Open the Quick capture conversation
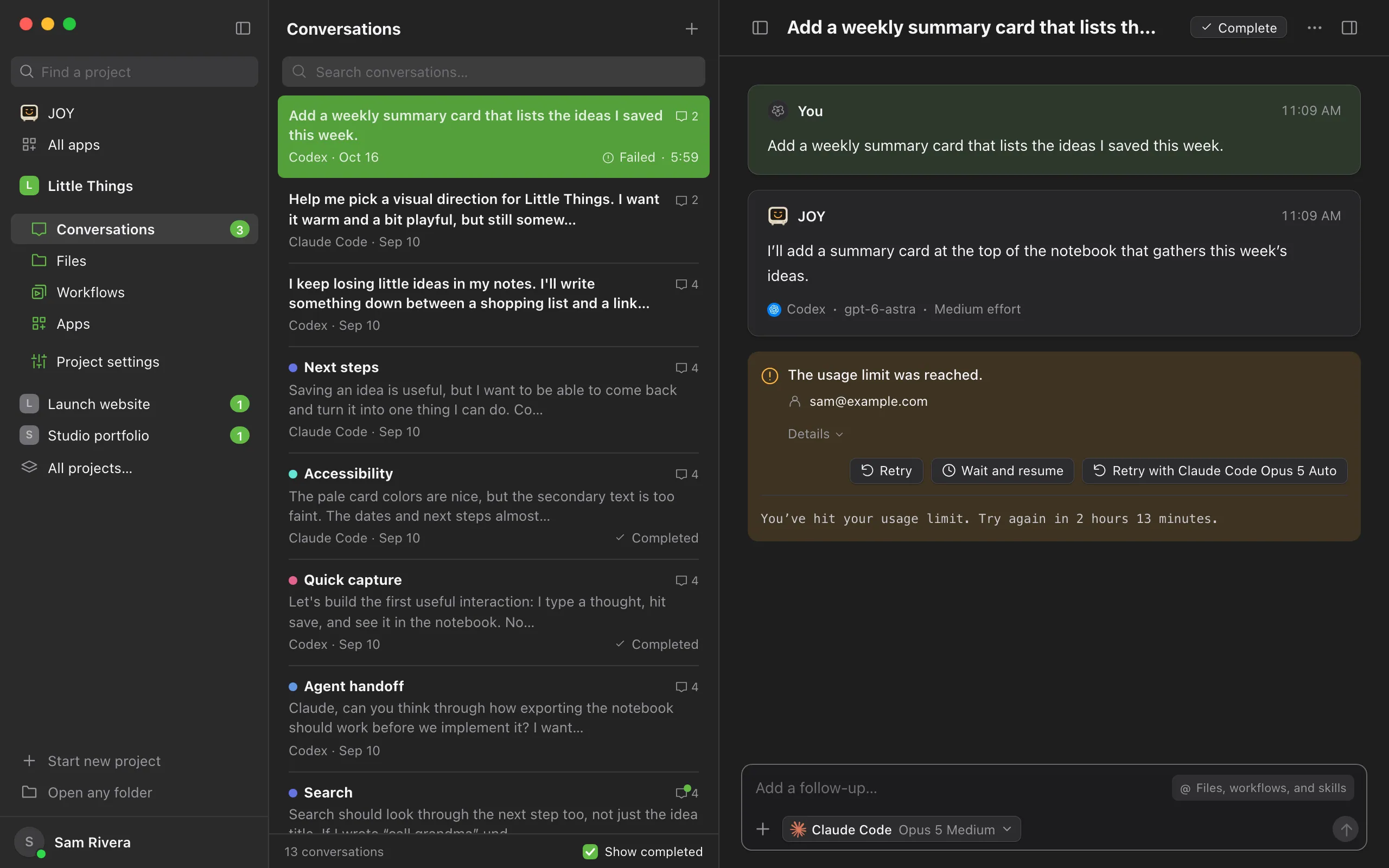Screen dimensions: 1389x868 (494, 612)
